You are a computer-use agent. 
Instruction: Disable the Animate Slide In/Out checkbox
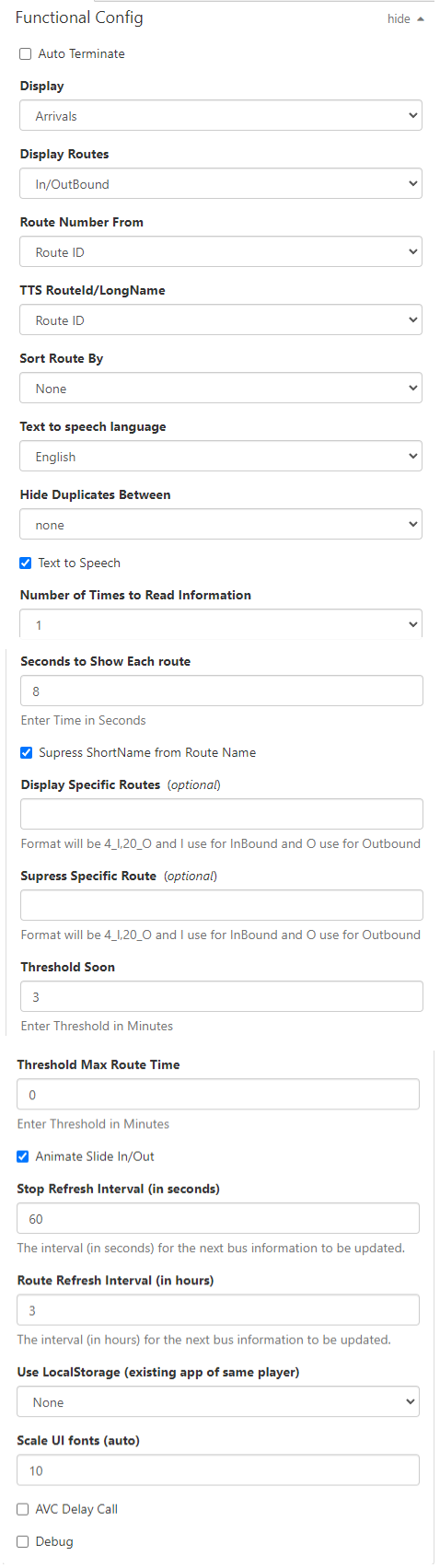coord(23,1157)
